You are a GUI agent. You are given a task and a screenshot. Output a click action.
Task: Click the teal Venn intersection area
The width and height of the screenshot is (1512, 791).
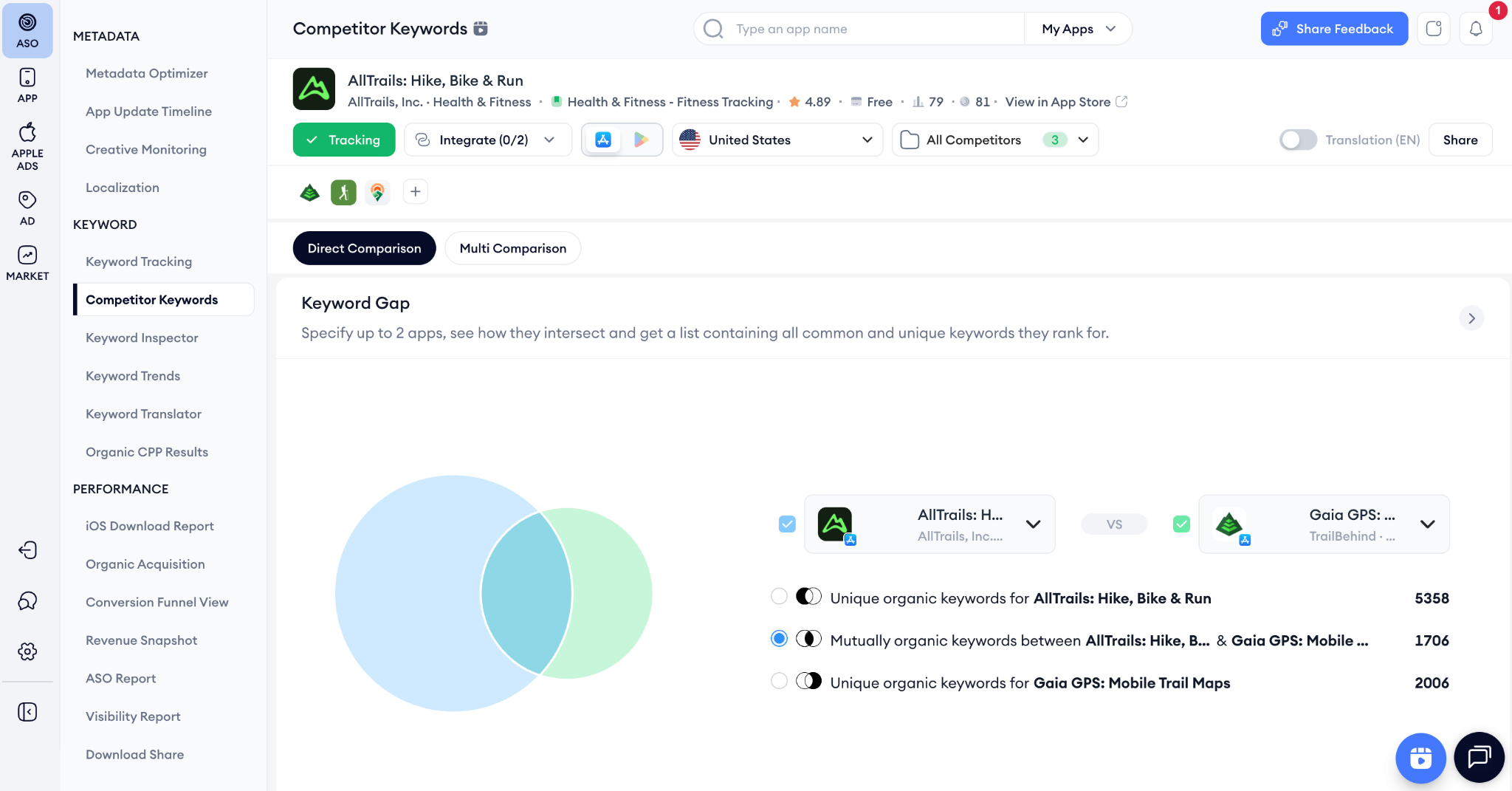526,593
